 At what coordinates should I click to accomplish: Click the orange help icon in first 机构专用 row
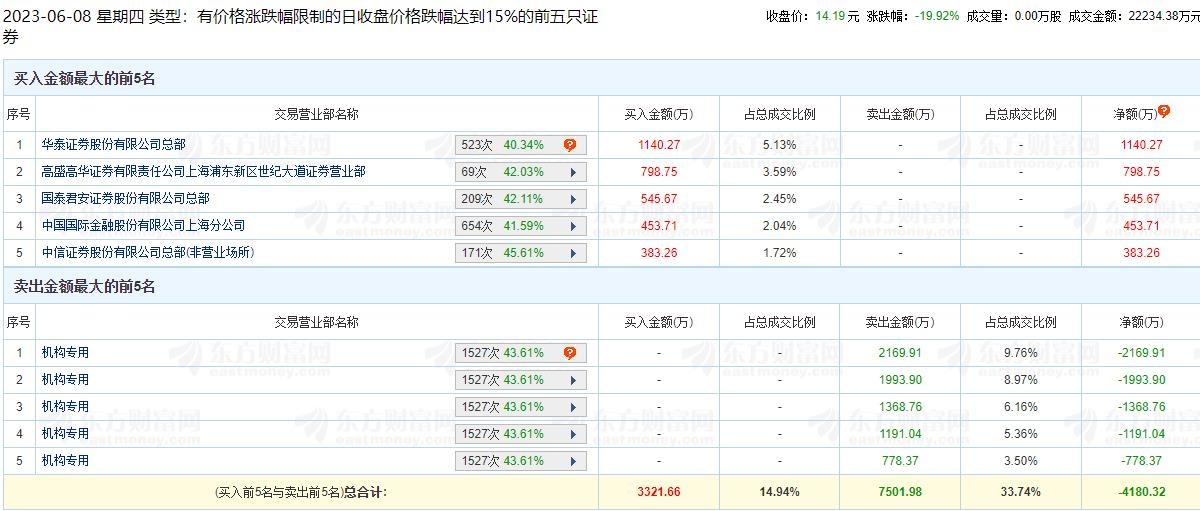tap(570, 353)
